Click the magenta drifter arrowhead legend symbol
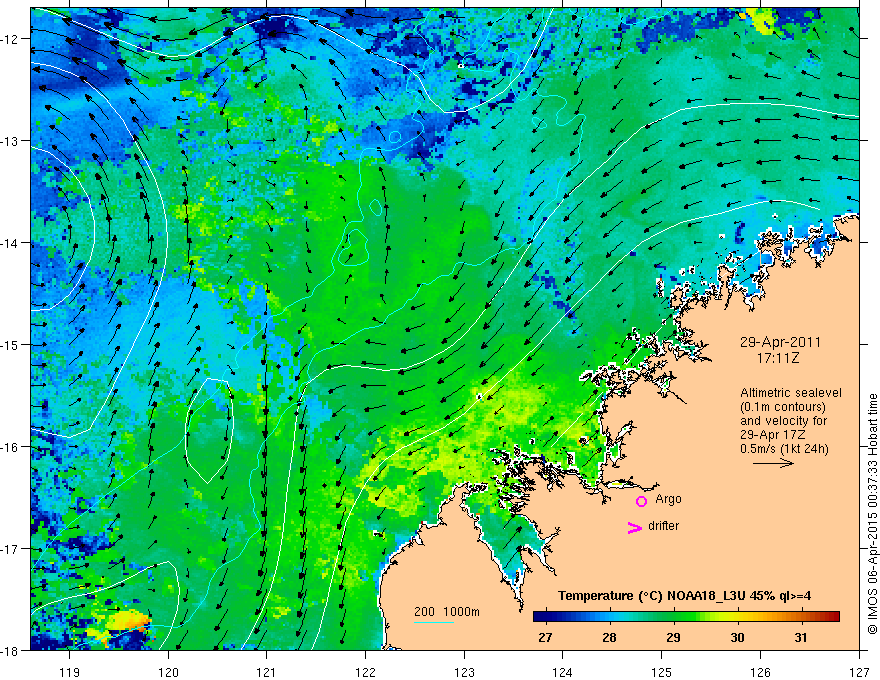 (x=635, y=527)
